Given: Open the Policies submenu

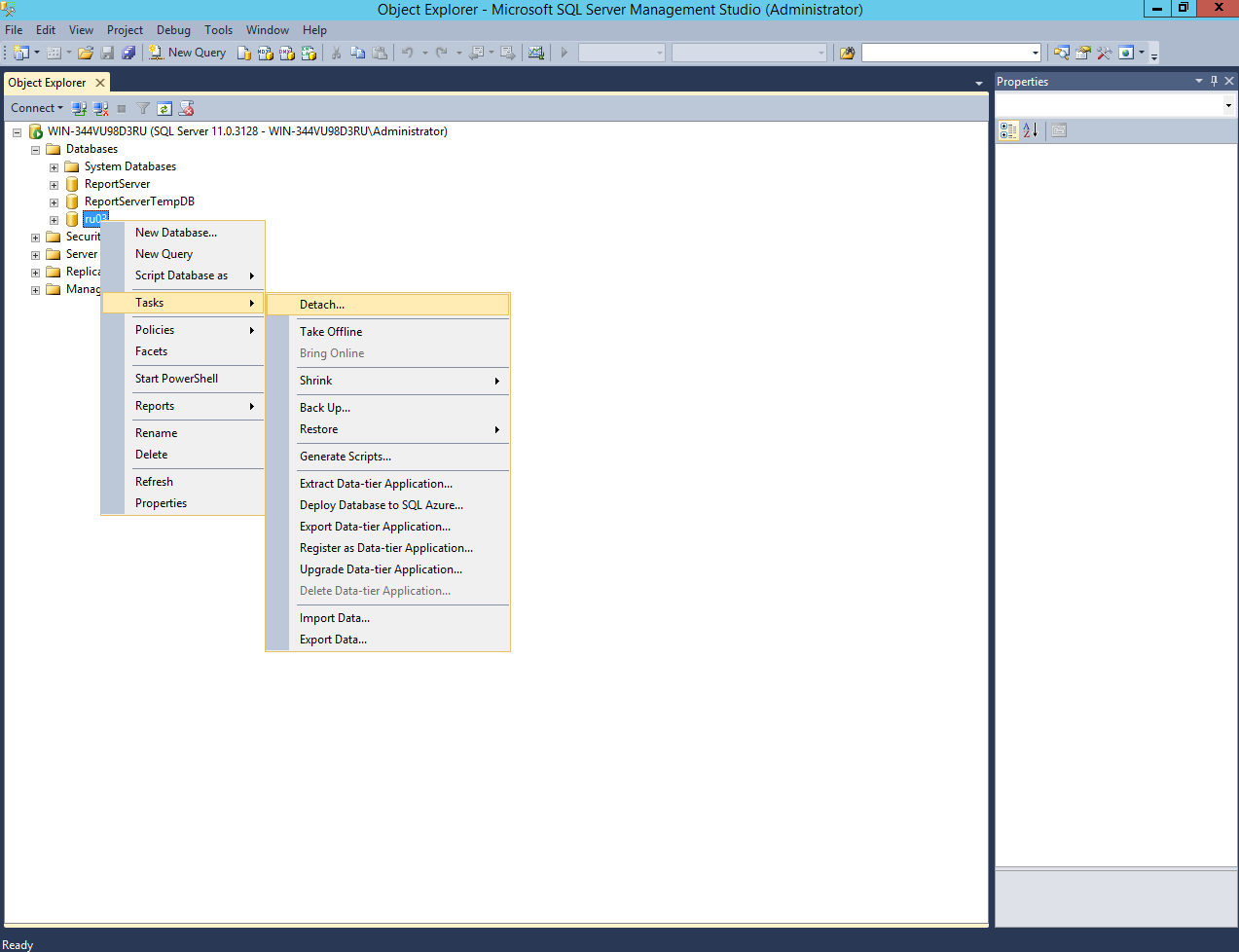Looking at the screenshot, I should [x=183, y=330].
